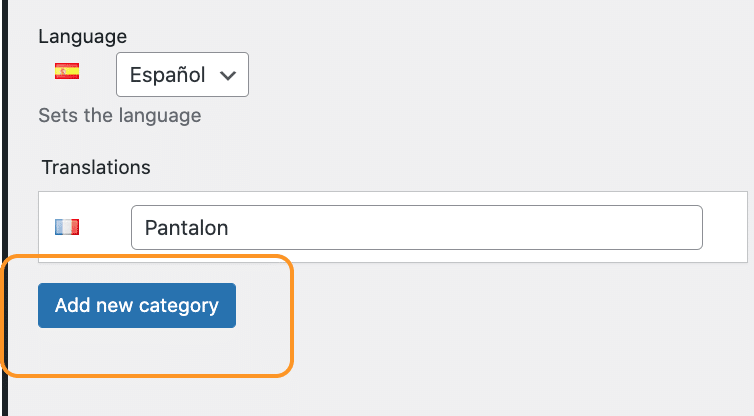Select the Language combo box showing Español
This screenshot has width=754, height=416.
coord(182,75)
